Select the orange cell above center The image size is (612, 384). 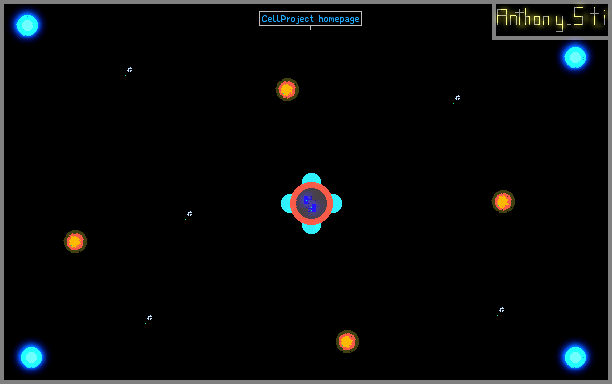(x=287, y=90)
